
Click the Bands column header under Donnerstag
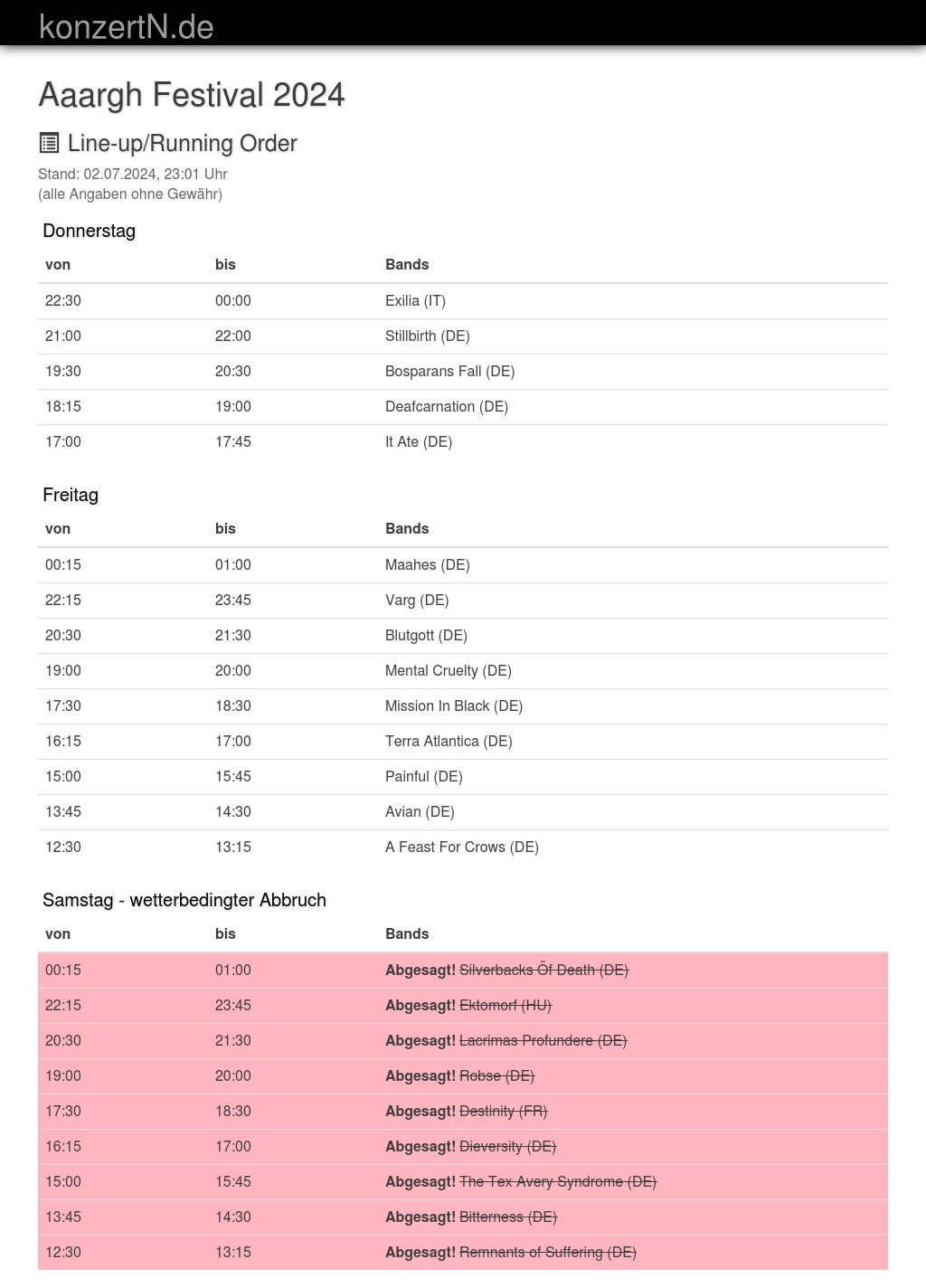tap(407, 265)
